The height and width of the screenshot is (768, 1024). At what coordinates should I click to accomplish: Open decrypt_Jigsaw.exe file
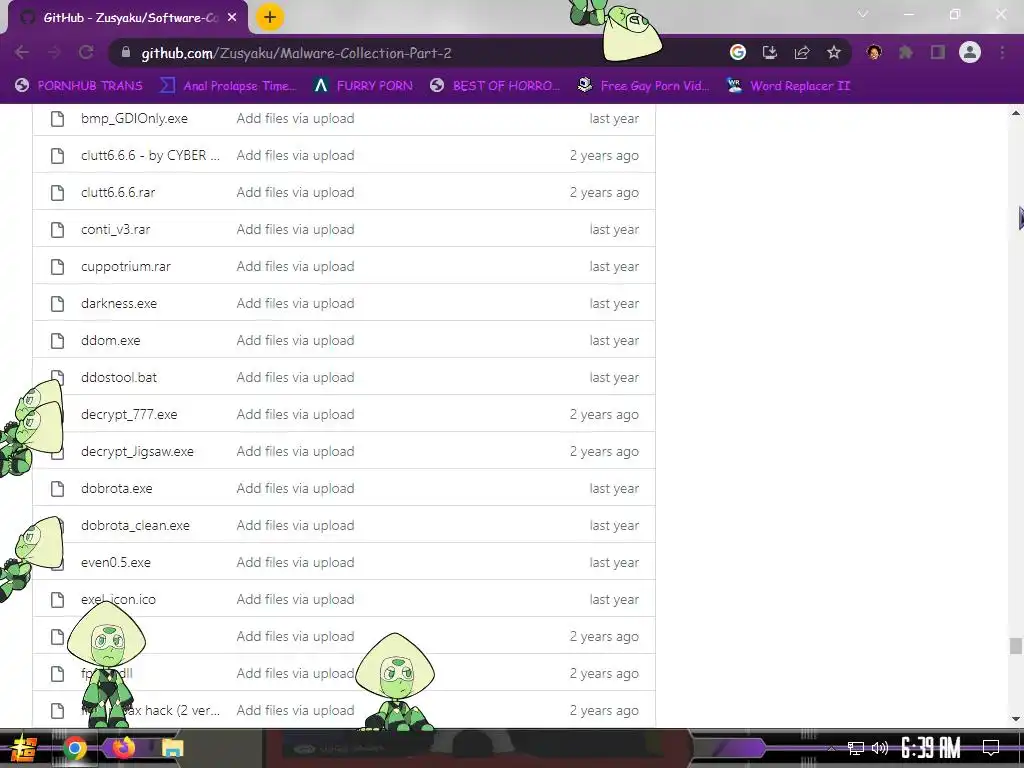(137, 452)
